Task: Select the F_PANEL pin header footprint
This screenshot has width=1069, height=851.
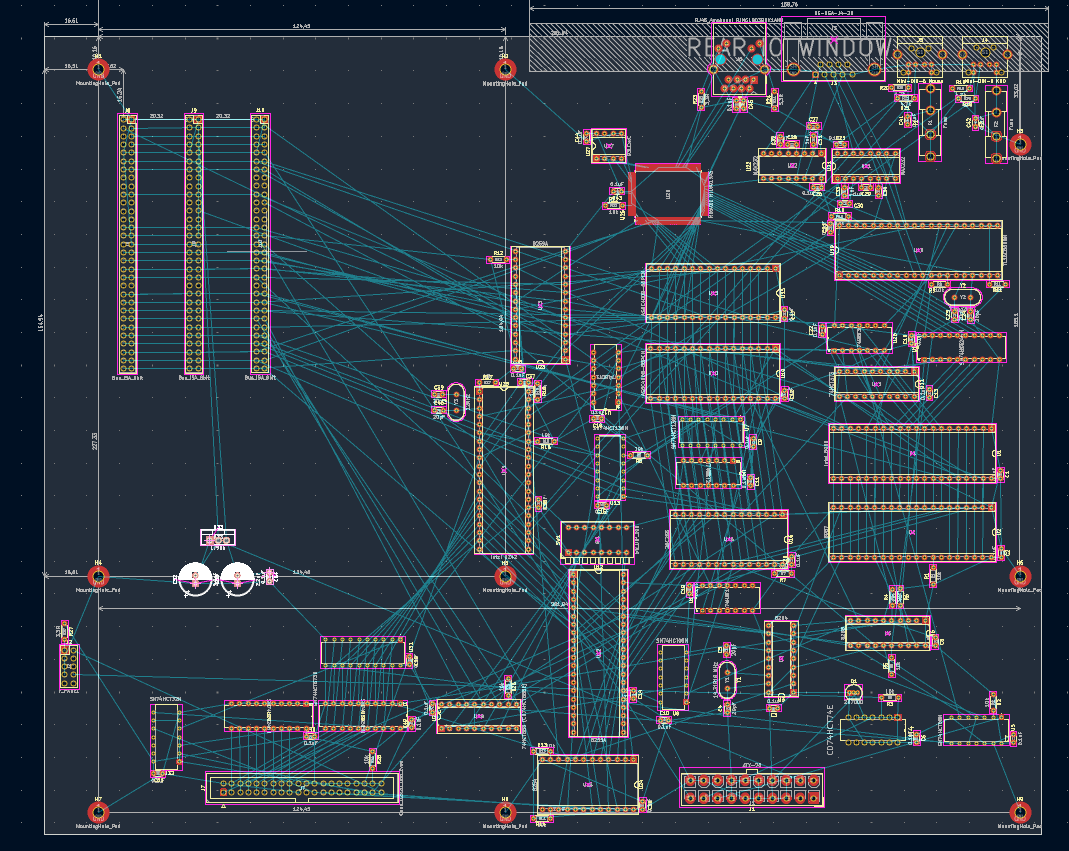Action: pyautogui.click(x=69, y=666)
